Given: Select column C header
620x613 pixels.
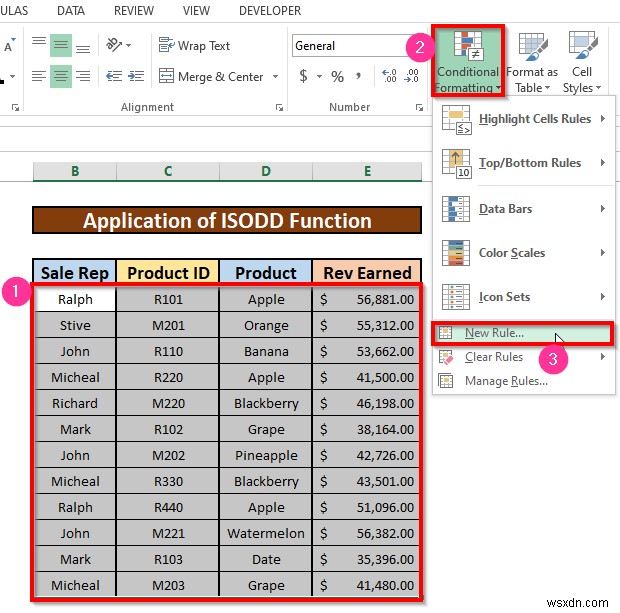Looking at the screenshot, I should pos(168,171).
